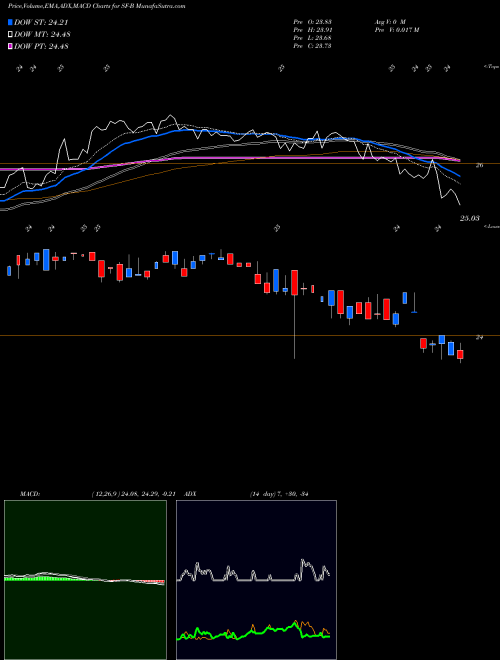Click the Tops marker label at right edge
Viewport: 500px width, 660px height.
coord(492,67)
